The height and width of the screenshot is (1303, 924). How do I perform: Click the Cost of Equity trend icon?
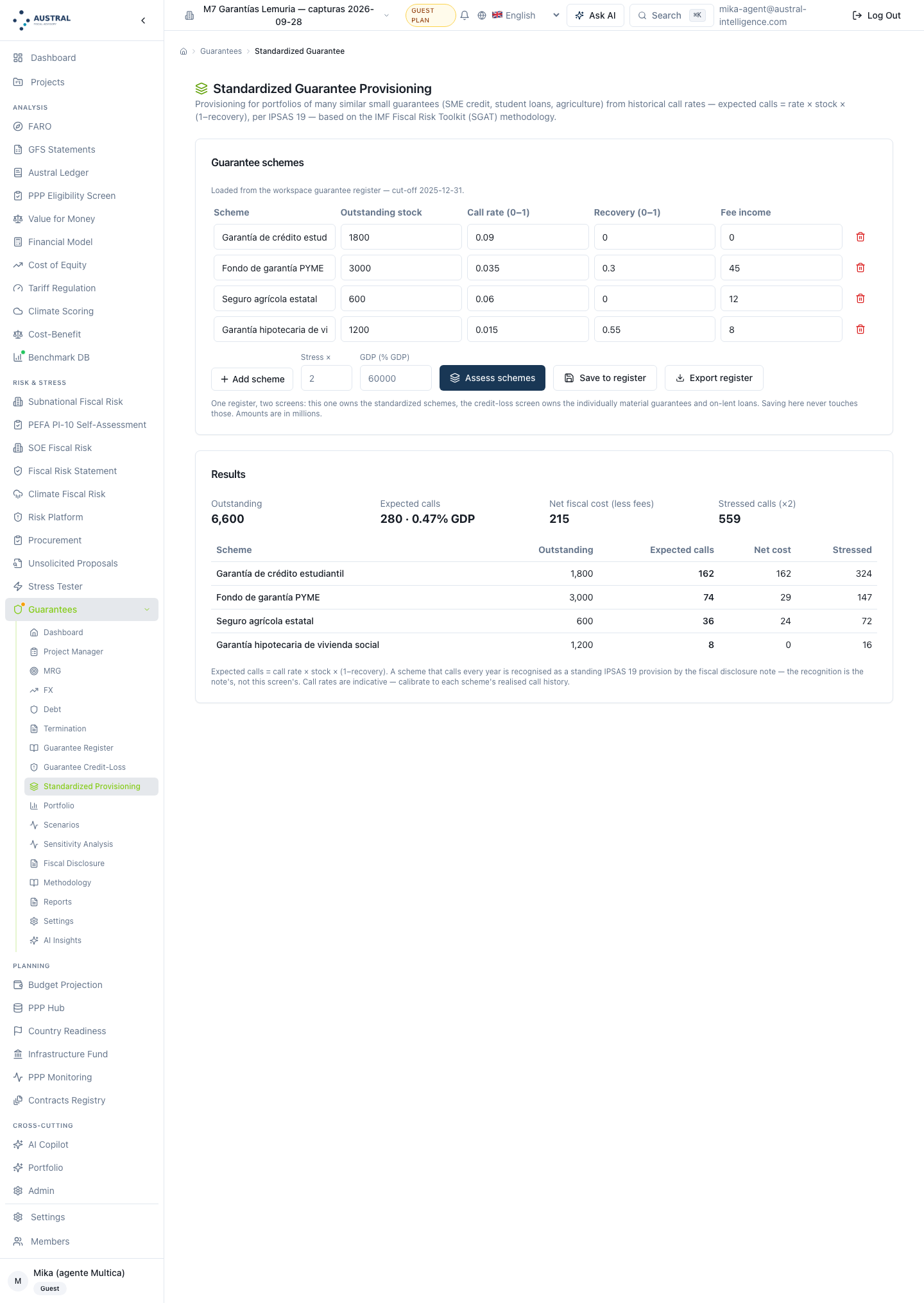(18, 265)
